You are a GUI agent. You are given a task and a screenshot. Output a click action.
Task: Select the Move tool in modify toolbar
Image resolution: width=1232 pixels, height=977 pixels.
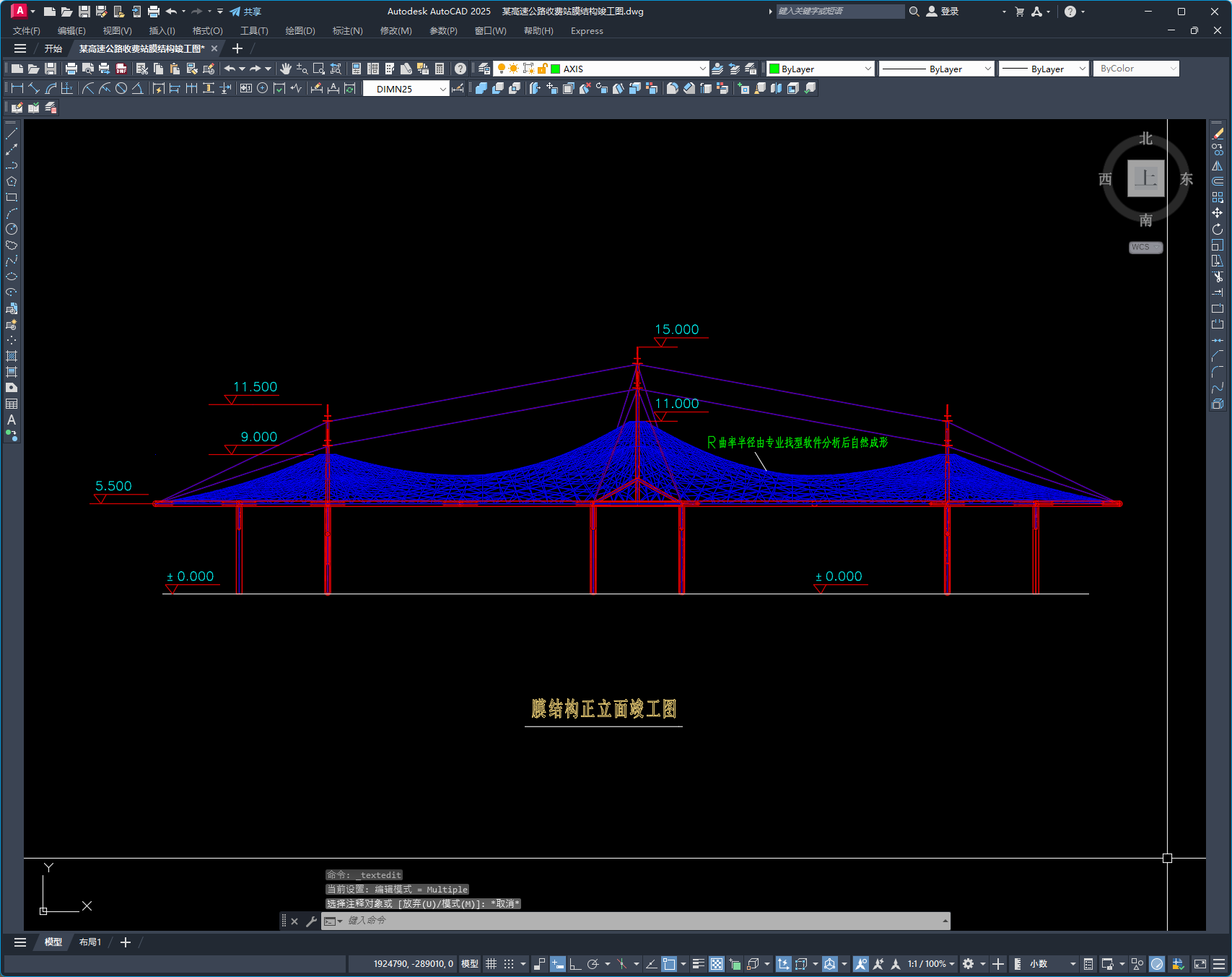click(1218, 213)
